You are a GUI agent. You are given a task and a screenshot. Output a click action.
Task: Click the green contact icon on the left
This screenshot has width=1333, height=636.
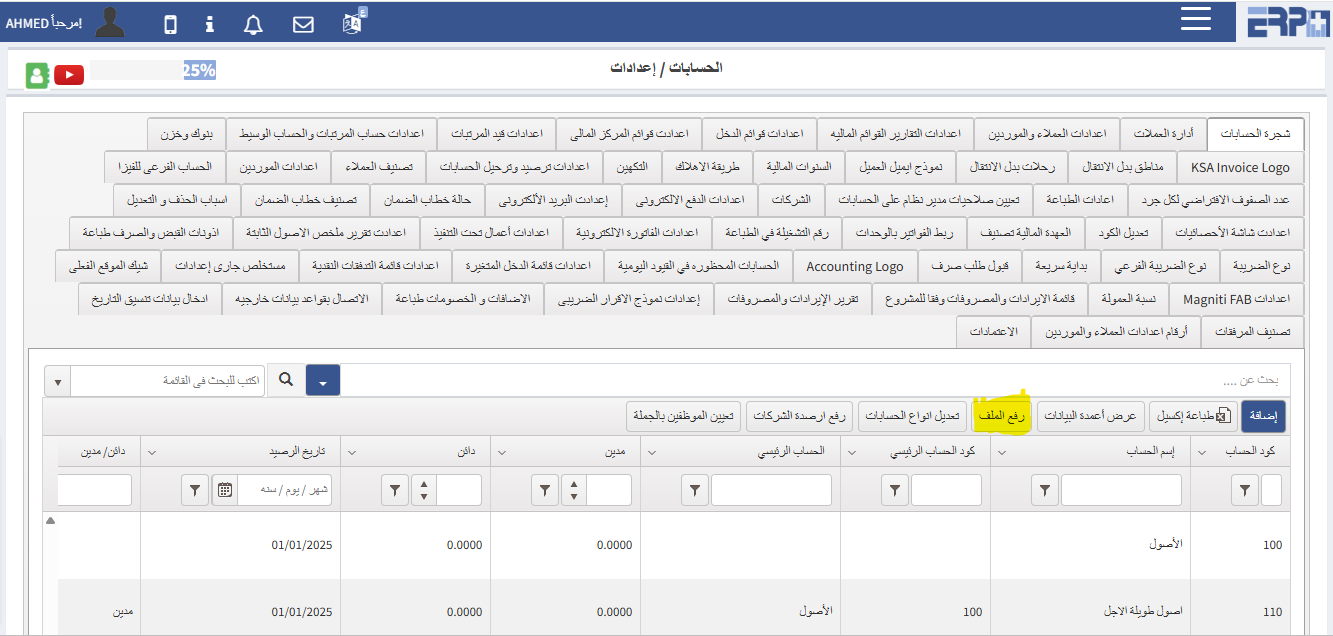coord(37,74)
